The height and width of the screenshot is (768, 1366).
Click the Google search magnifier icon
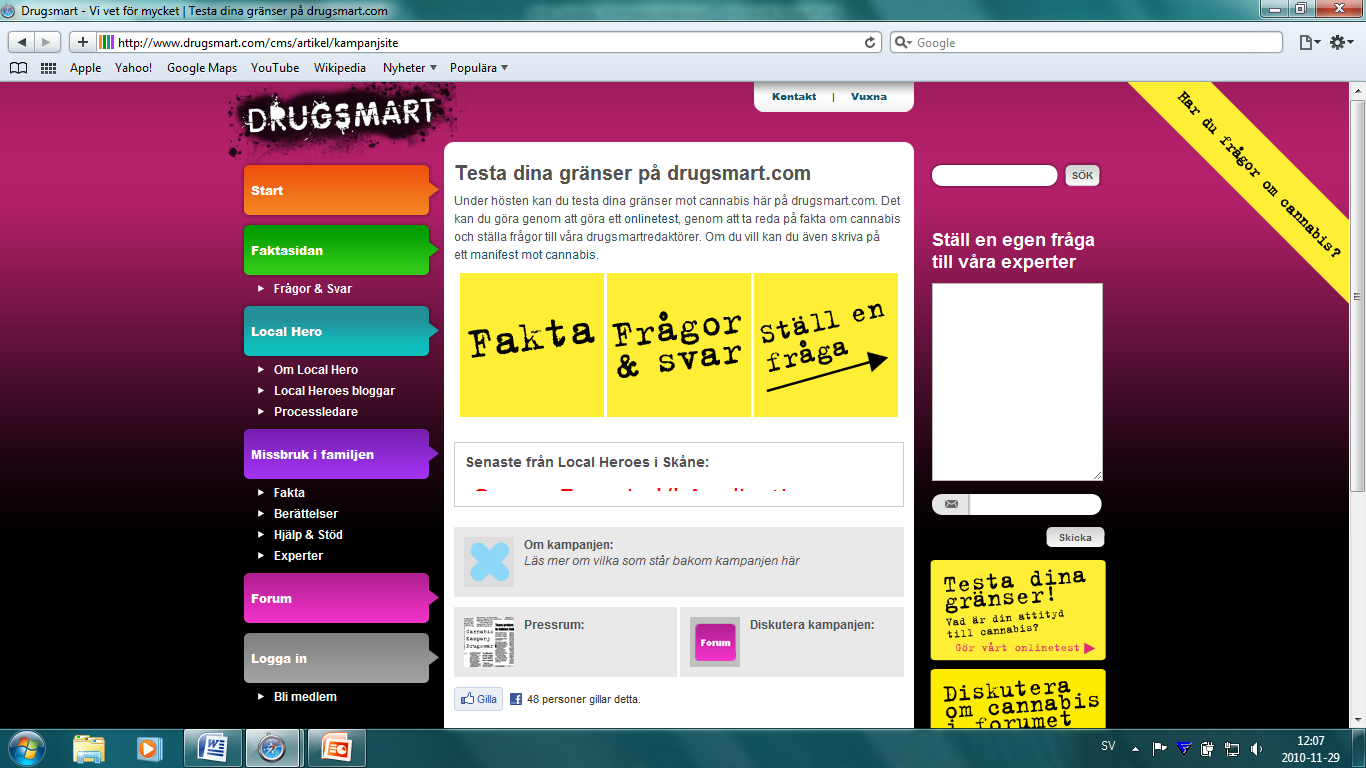[x=903, y=43]
